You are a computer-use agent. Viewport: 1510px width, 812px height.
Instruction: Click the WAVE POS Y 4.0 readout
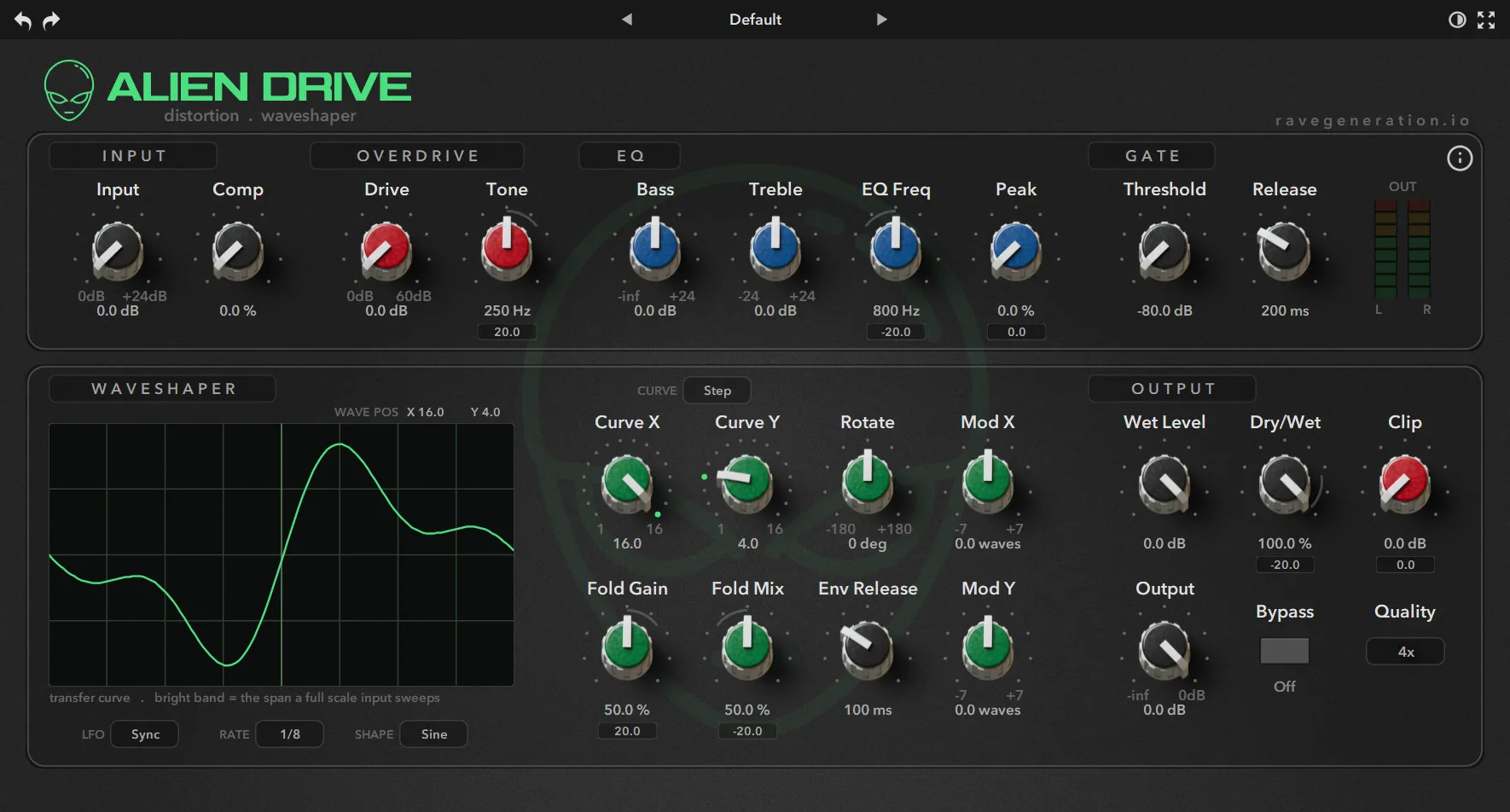pyautogui.click(x=485, y=412)
